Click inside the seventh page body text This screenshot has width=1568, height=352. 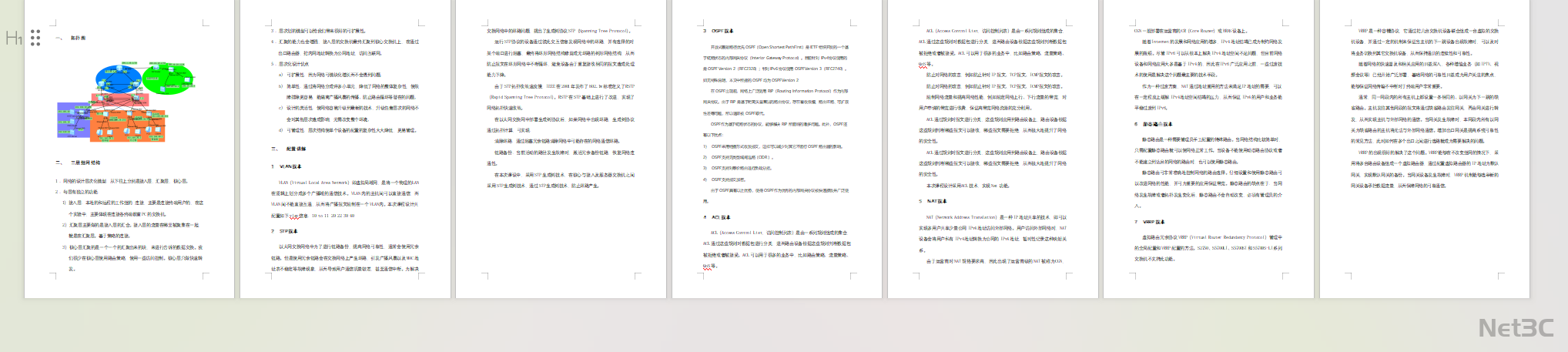click(1425, 116)
